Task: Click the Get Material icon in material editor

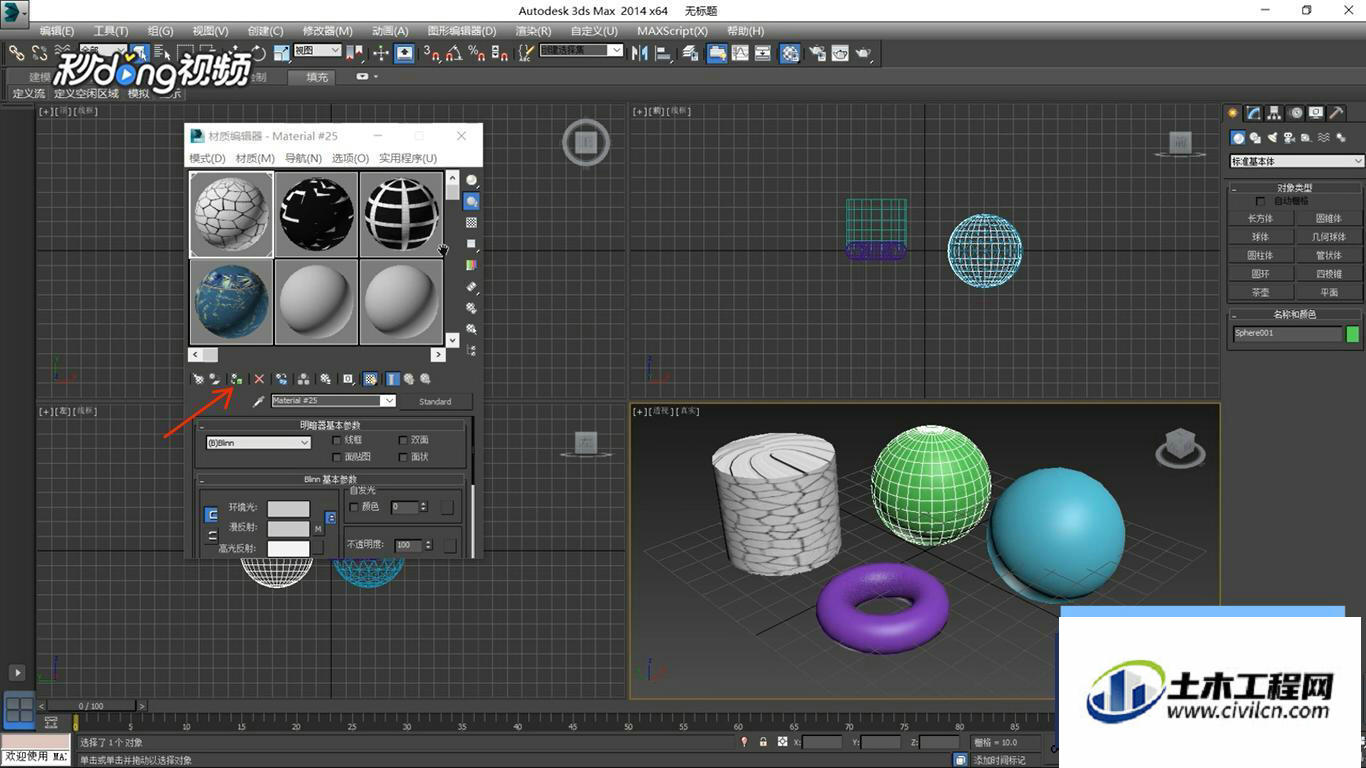Action: point(198,379)
